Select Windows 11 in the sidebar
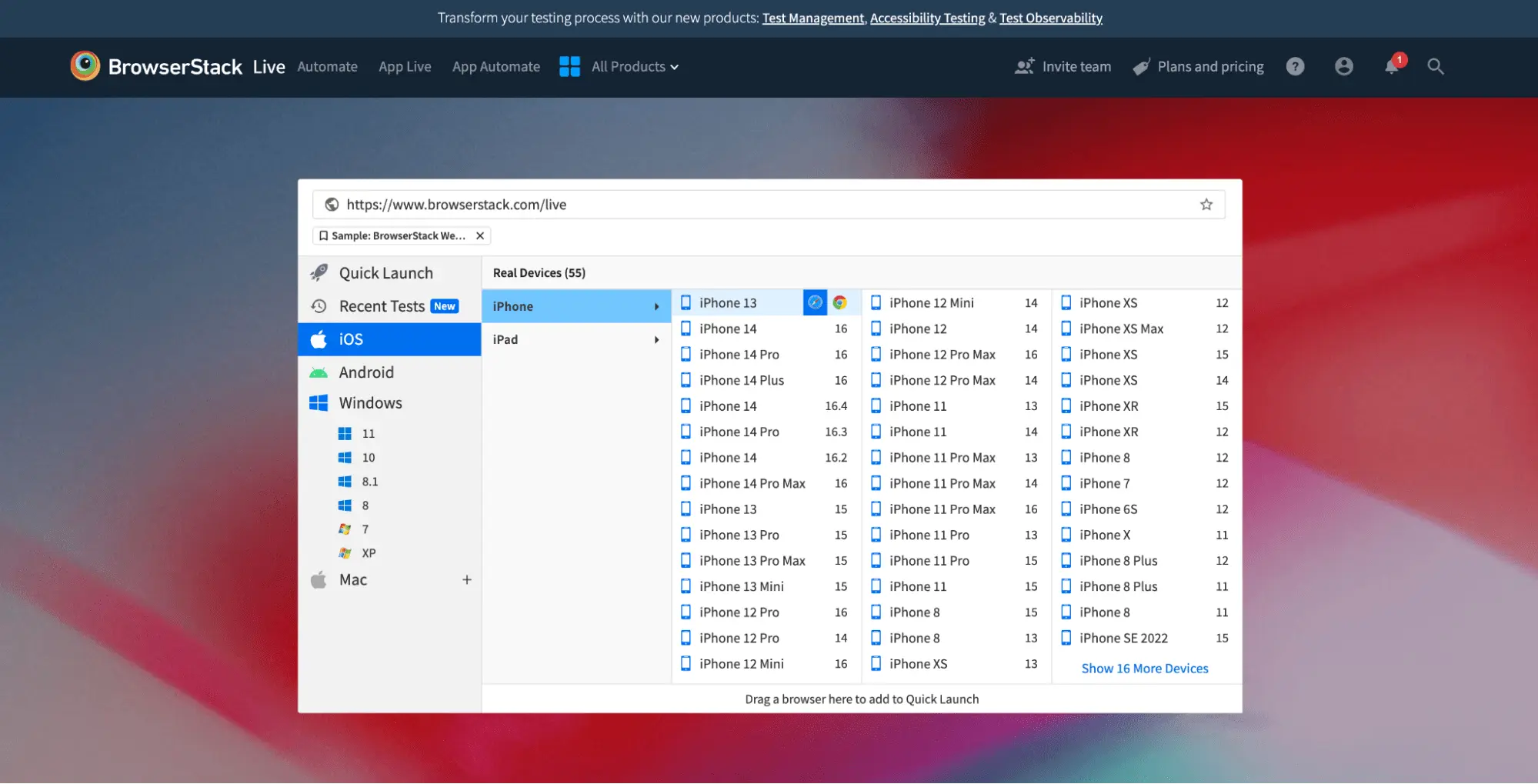The height and width of the screenshot is (784, 1538). coord(368,434)
